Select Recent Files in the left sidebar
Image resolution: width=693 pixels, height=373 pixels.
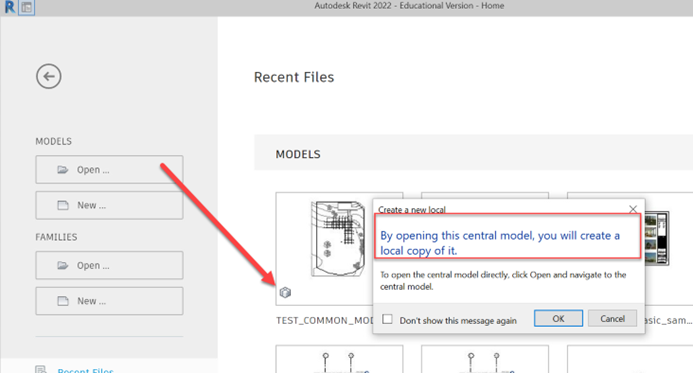point(85,370)
